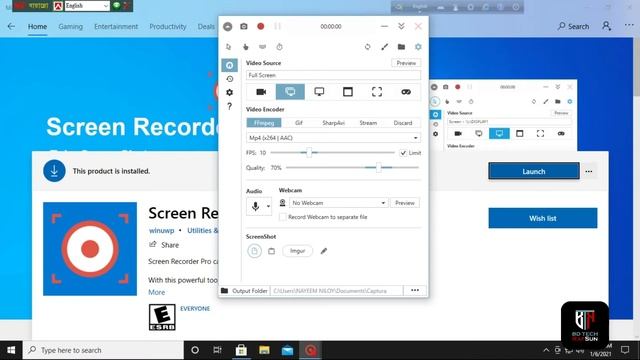Open the Recent history sidebar icon

point(229,79)
